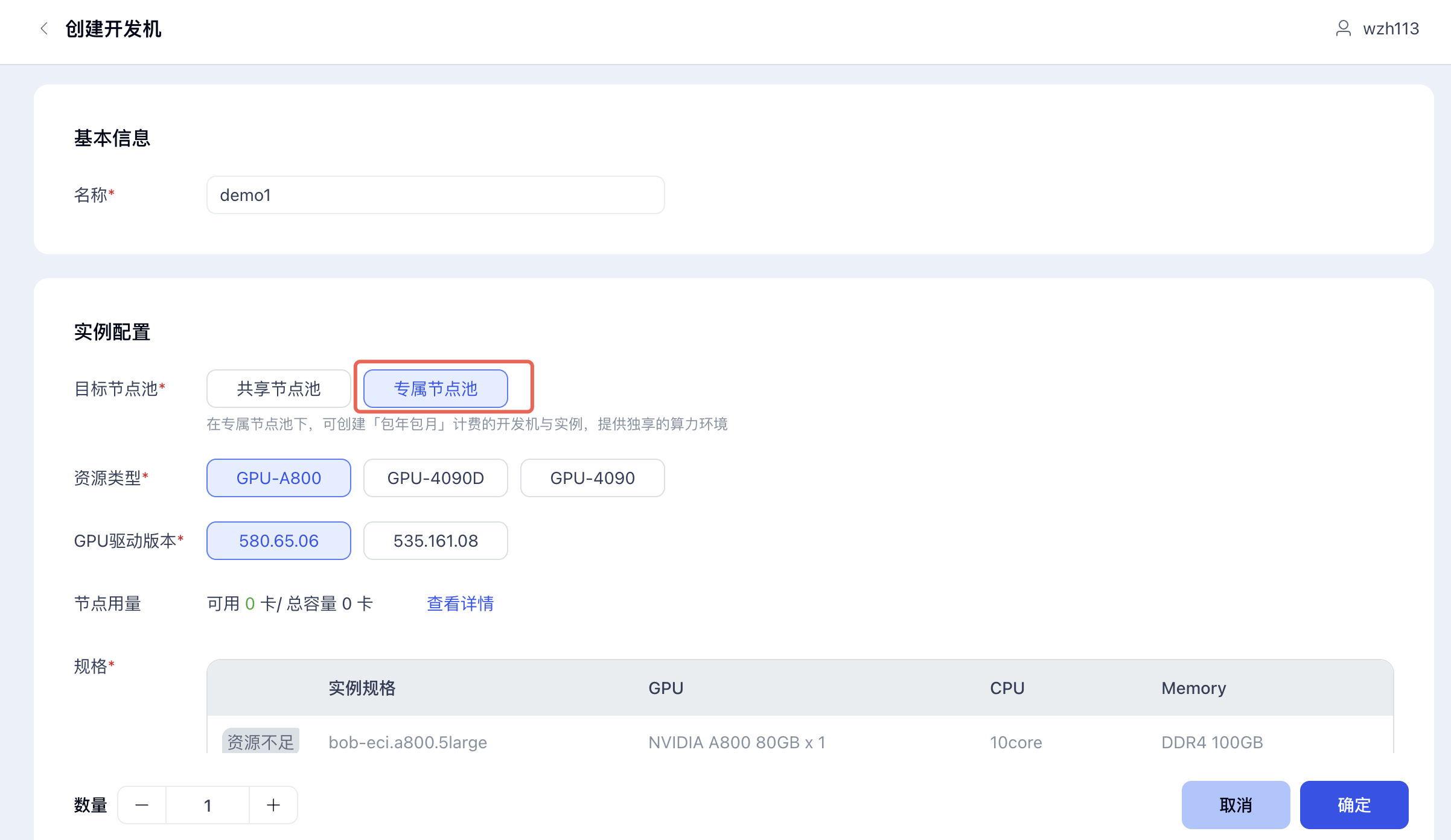Choose GPU-4090 resource type
The width and height of the screenshot is (1451, 840).
pos(592,478)
